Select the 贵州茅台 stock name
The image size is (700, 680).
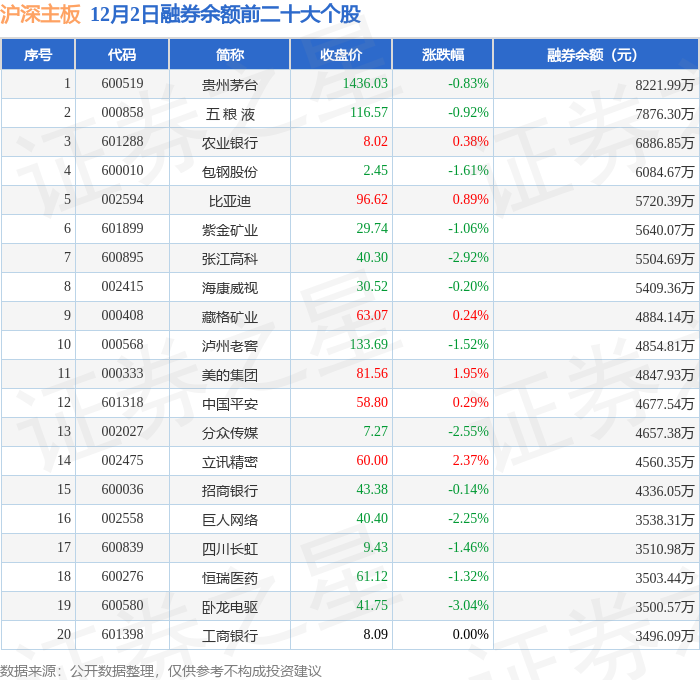pos(229,85)
